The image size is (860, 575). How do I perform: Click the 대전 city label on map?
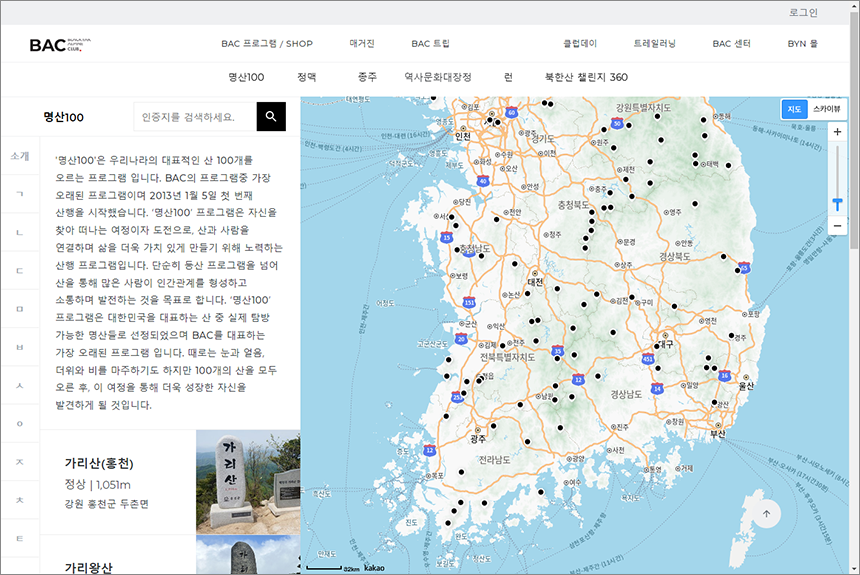tap(535, 282)
